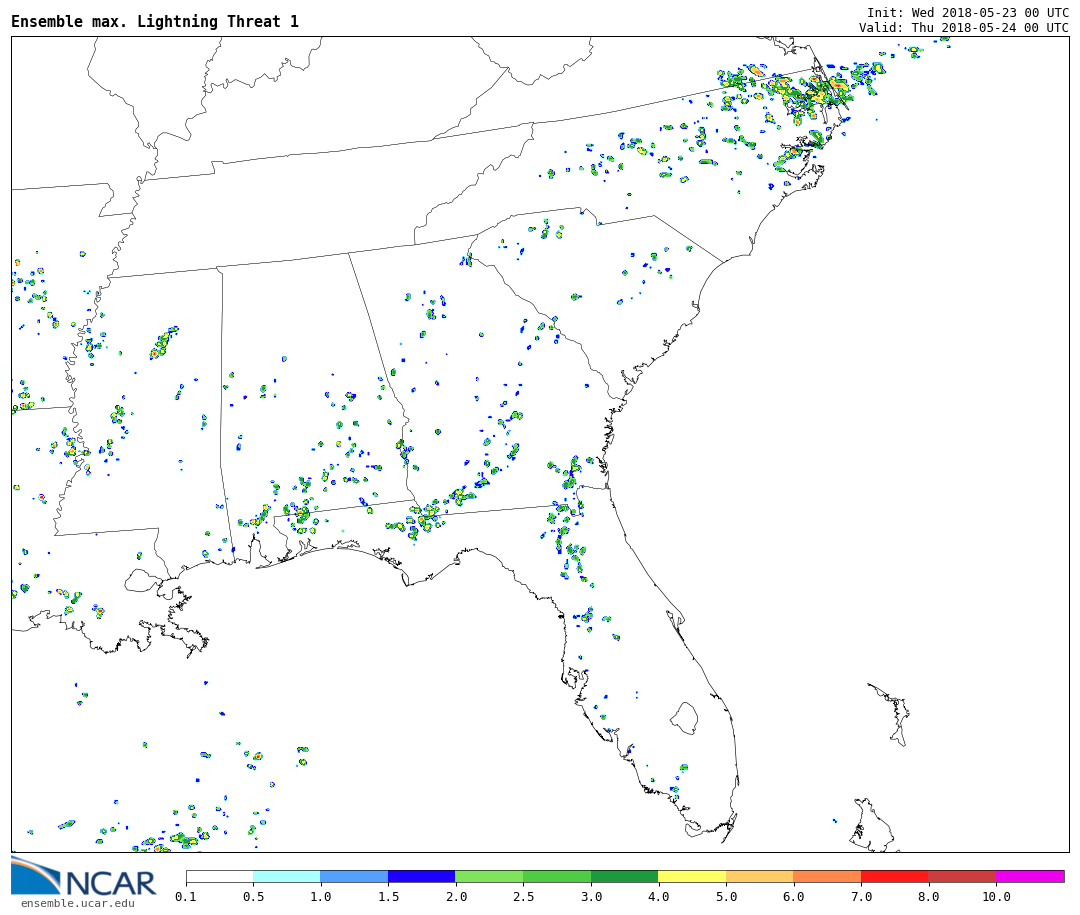Viewport: 1080px width, 915px height.
Task: Click Lake Okeechobee on the Florida map
Action: point(684,717)
